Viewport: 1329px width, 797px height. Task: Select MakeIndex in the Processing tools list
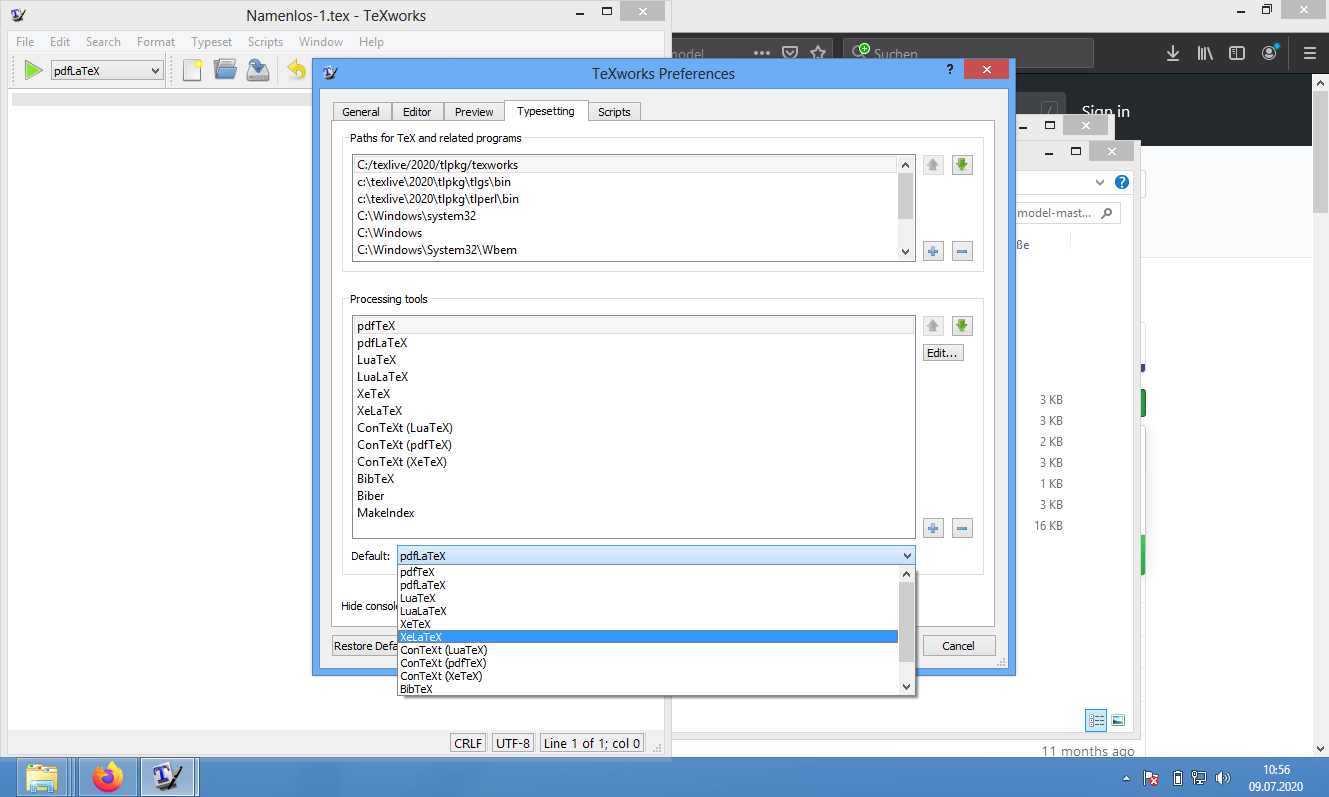634,513
